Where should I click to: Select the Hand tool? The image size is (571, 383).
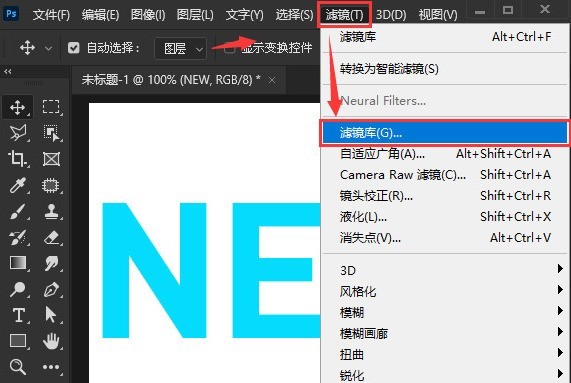[51, 341]
